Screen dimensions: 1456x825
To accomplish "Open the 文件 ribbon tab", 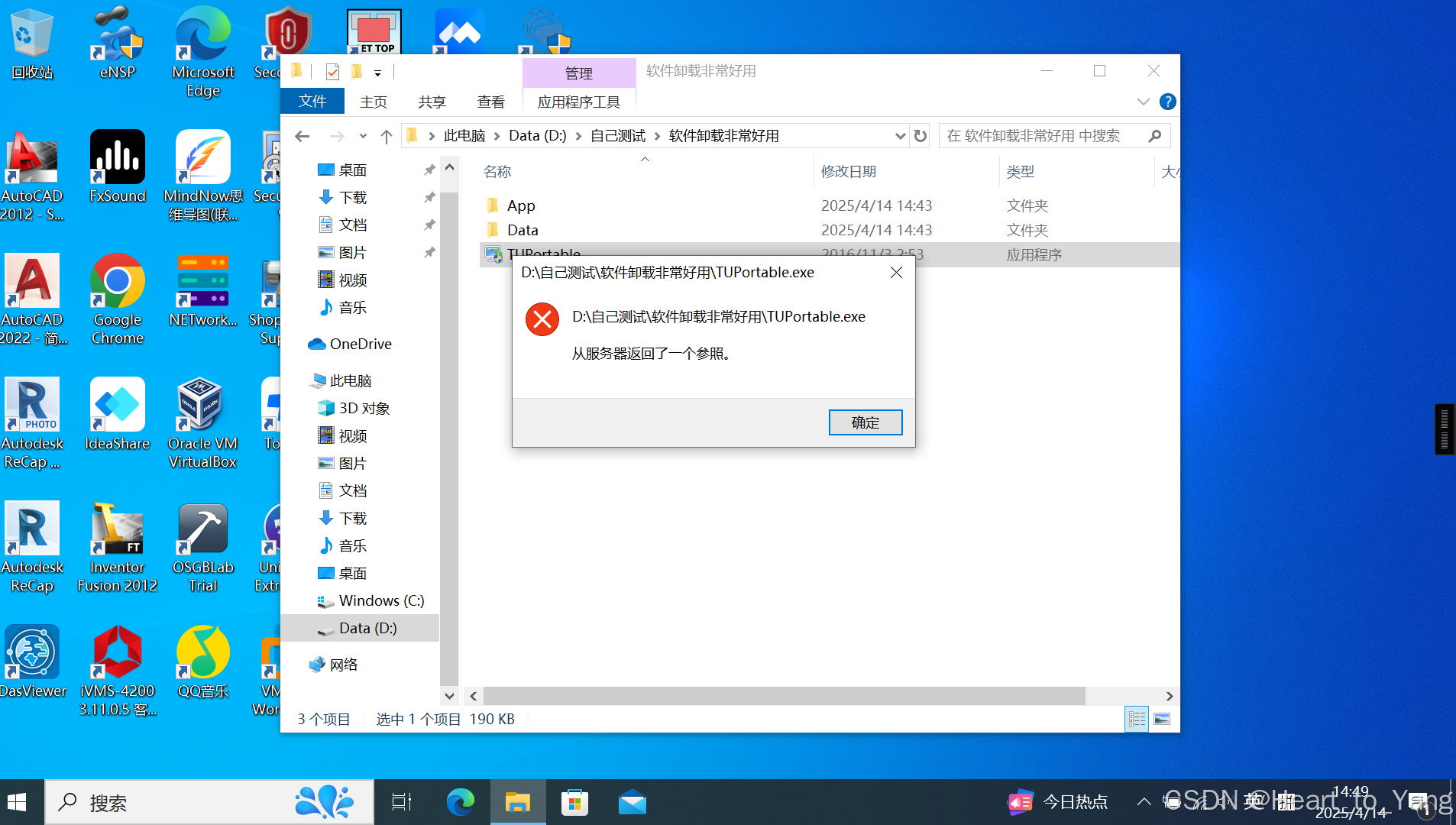I will tap(312, 102).
